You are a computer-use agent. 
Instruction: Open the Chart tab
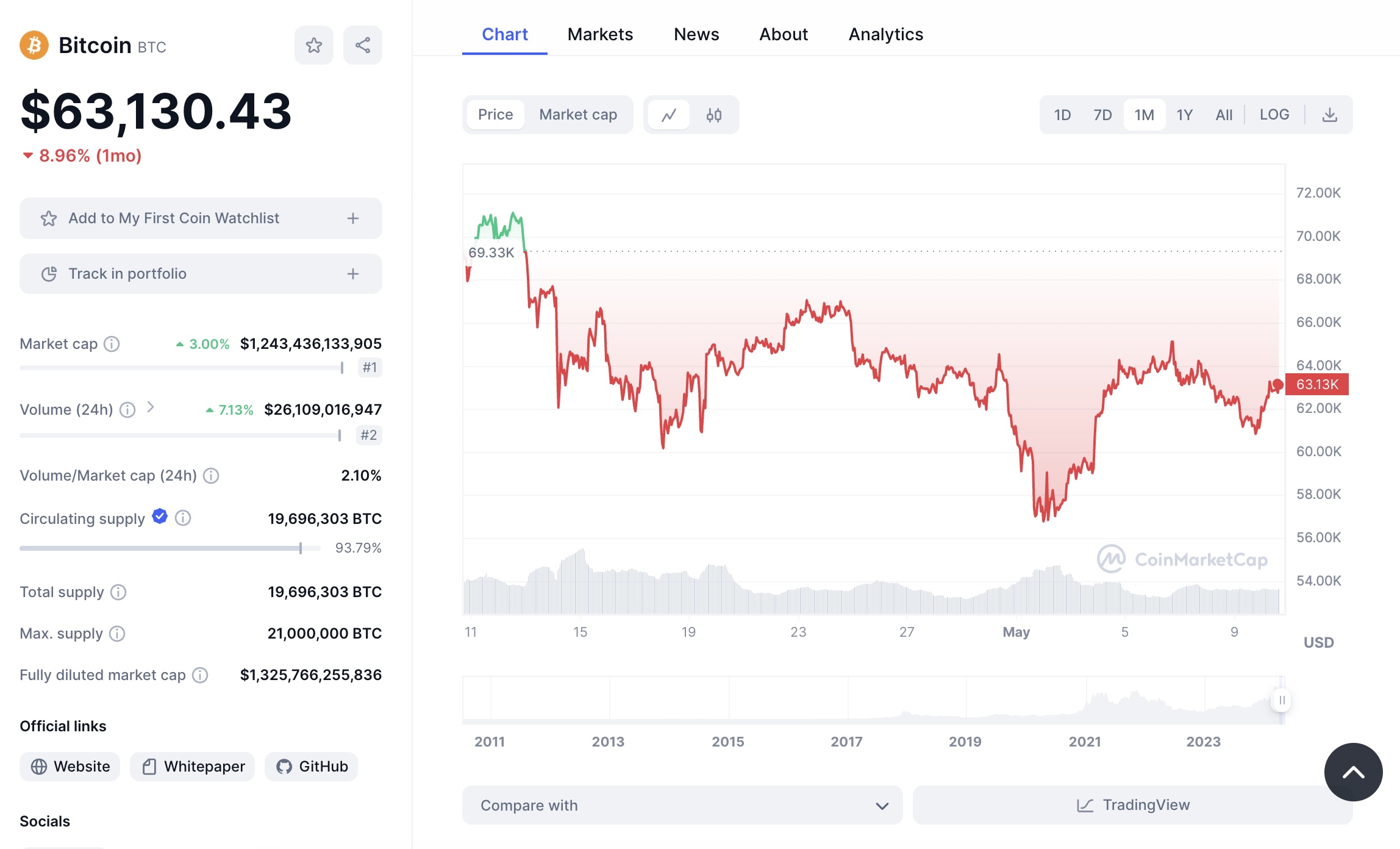[x=505, y=34]
